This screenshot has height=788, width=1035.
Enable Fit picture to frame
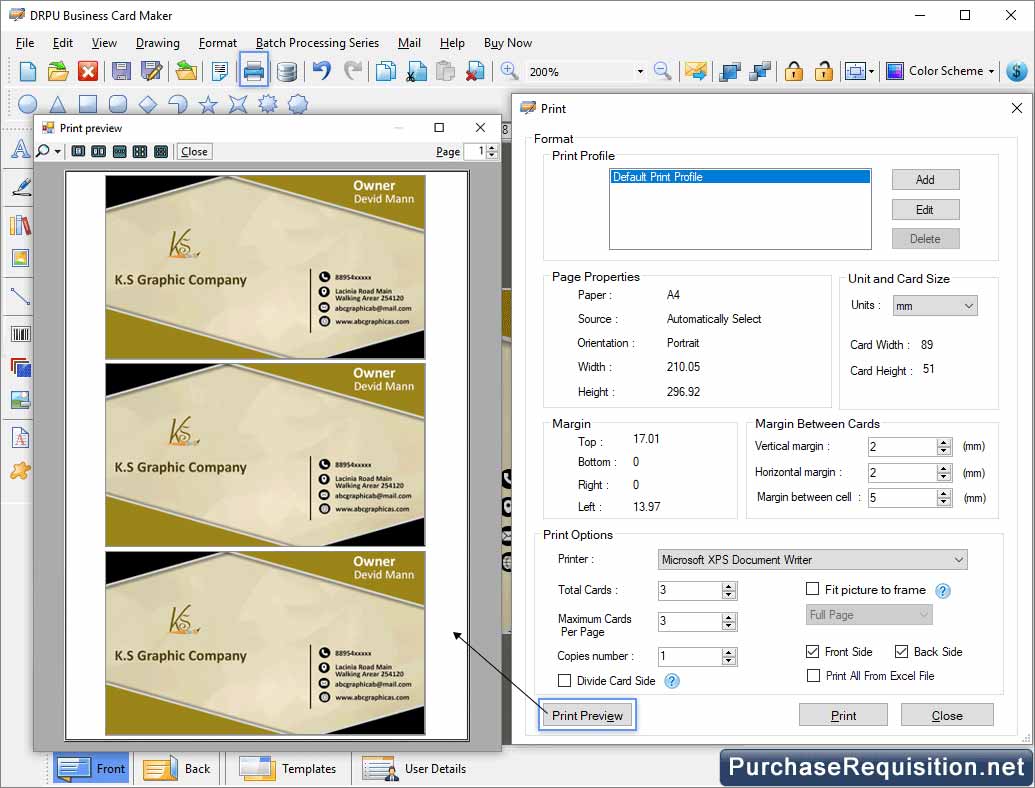[x=814, y=589]
